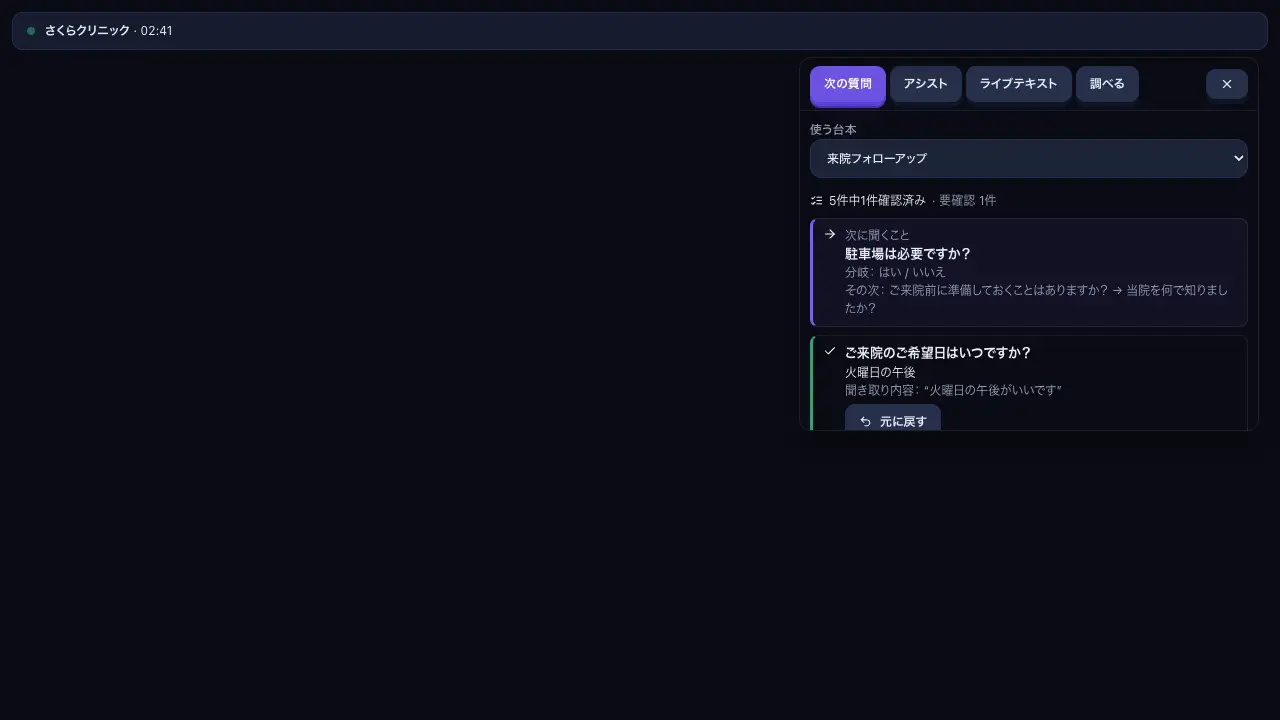Image resolution: width=1280 pixels, height=720 pixels.
Task: Click the 聞き取り内容 transcript quote line
Action: (953, 390)
